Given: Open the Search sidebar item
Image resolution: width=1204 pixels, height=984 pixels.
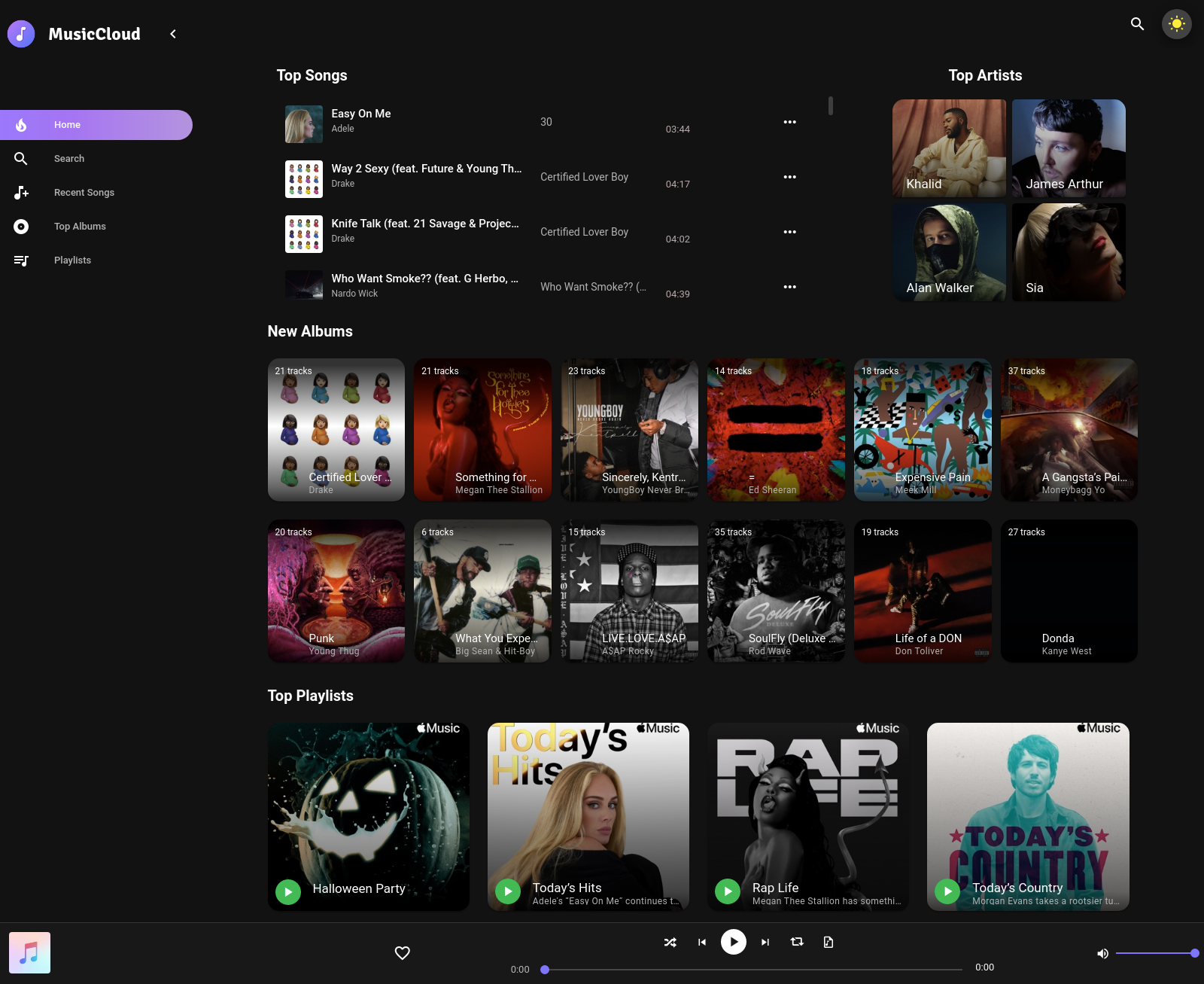Looking at the screenshot, I should (x=96, y=159).
